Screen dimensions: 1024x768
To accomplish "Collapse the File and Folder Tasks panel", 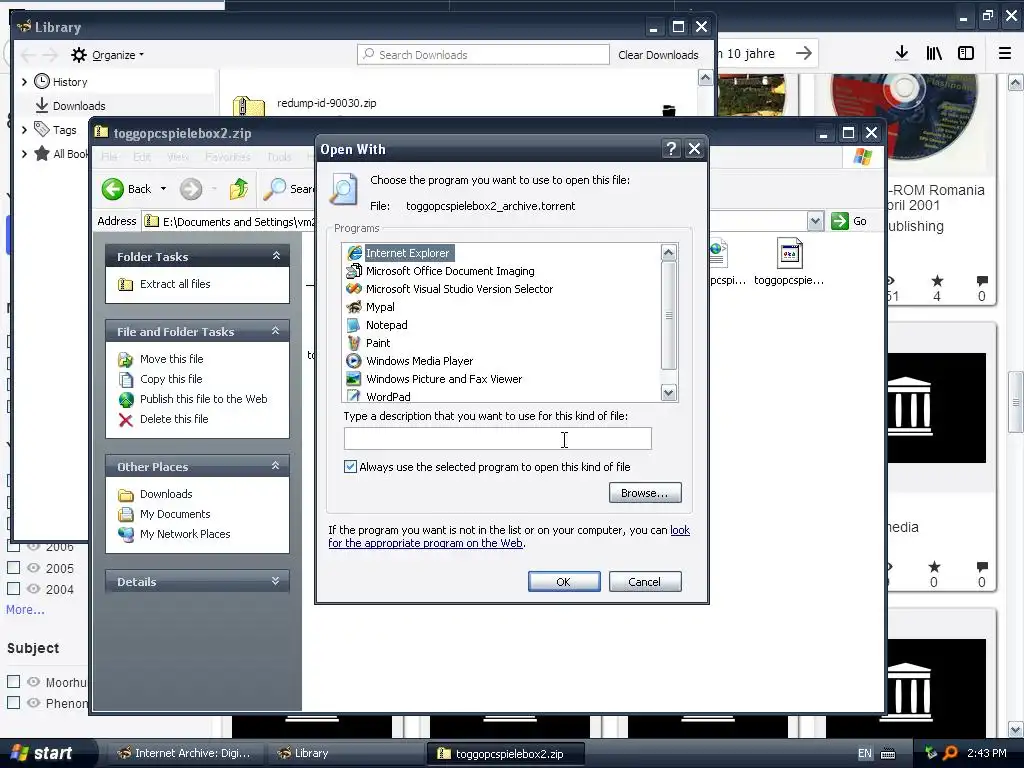I will [276, 331].
